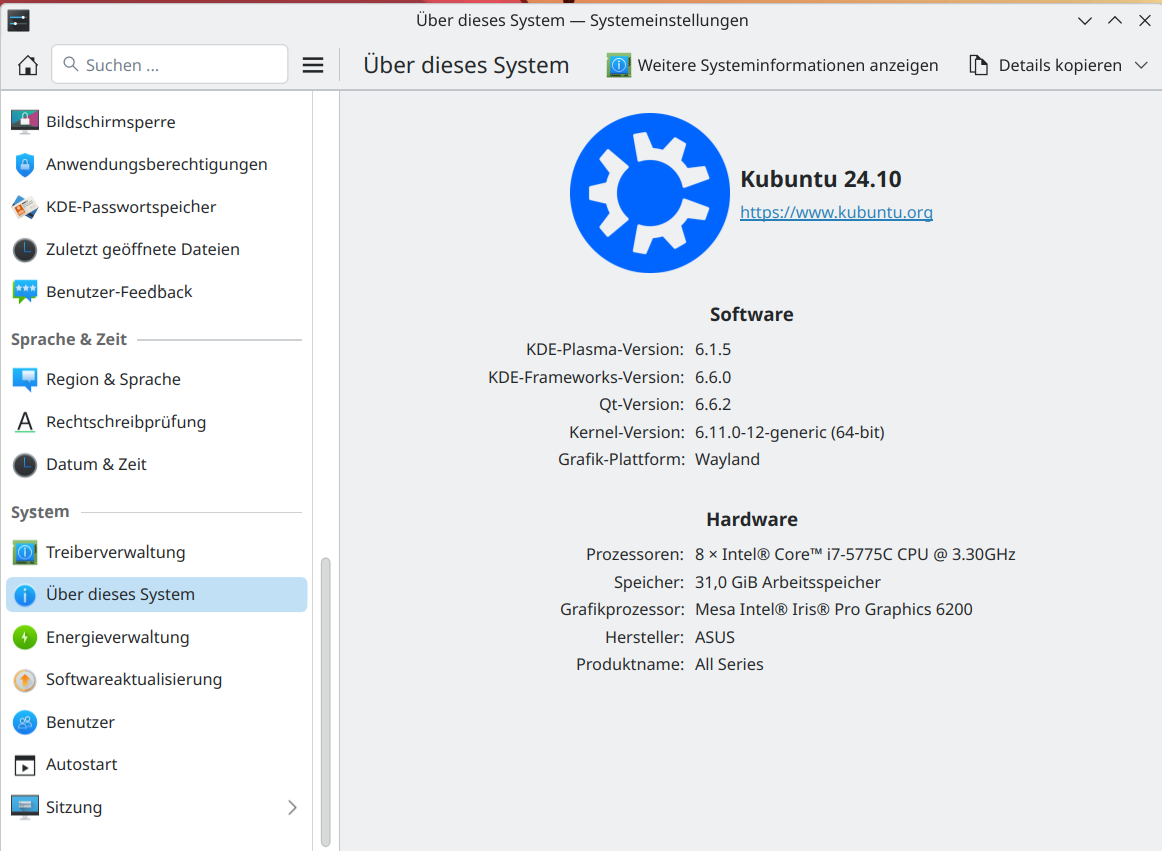Click the Anwendungsberechtigungen shield icon

[x=24, y=165]
